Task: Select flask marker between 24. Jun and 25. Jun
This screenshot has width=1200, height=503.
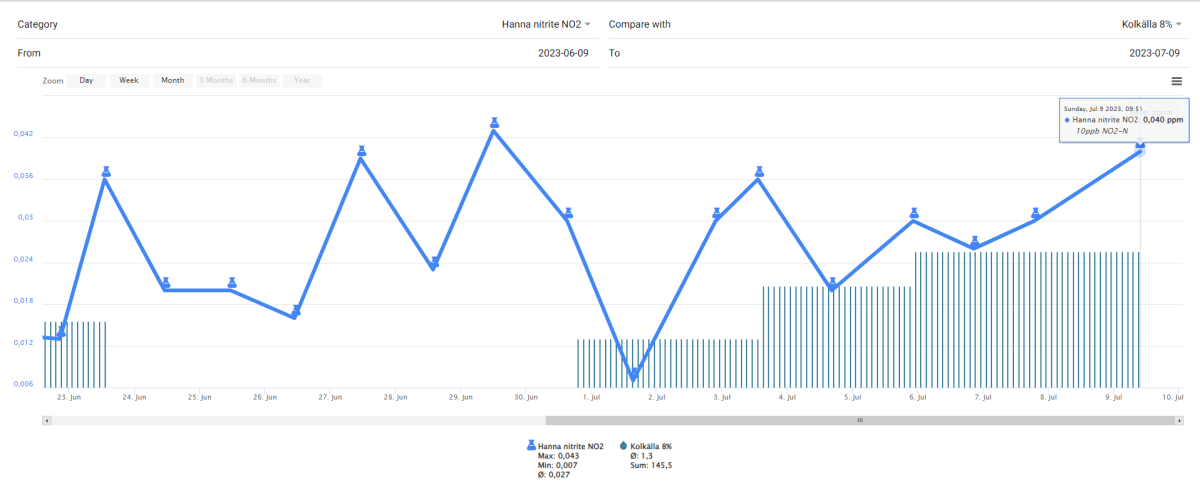Action: [x=166, y=283]
